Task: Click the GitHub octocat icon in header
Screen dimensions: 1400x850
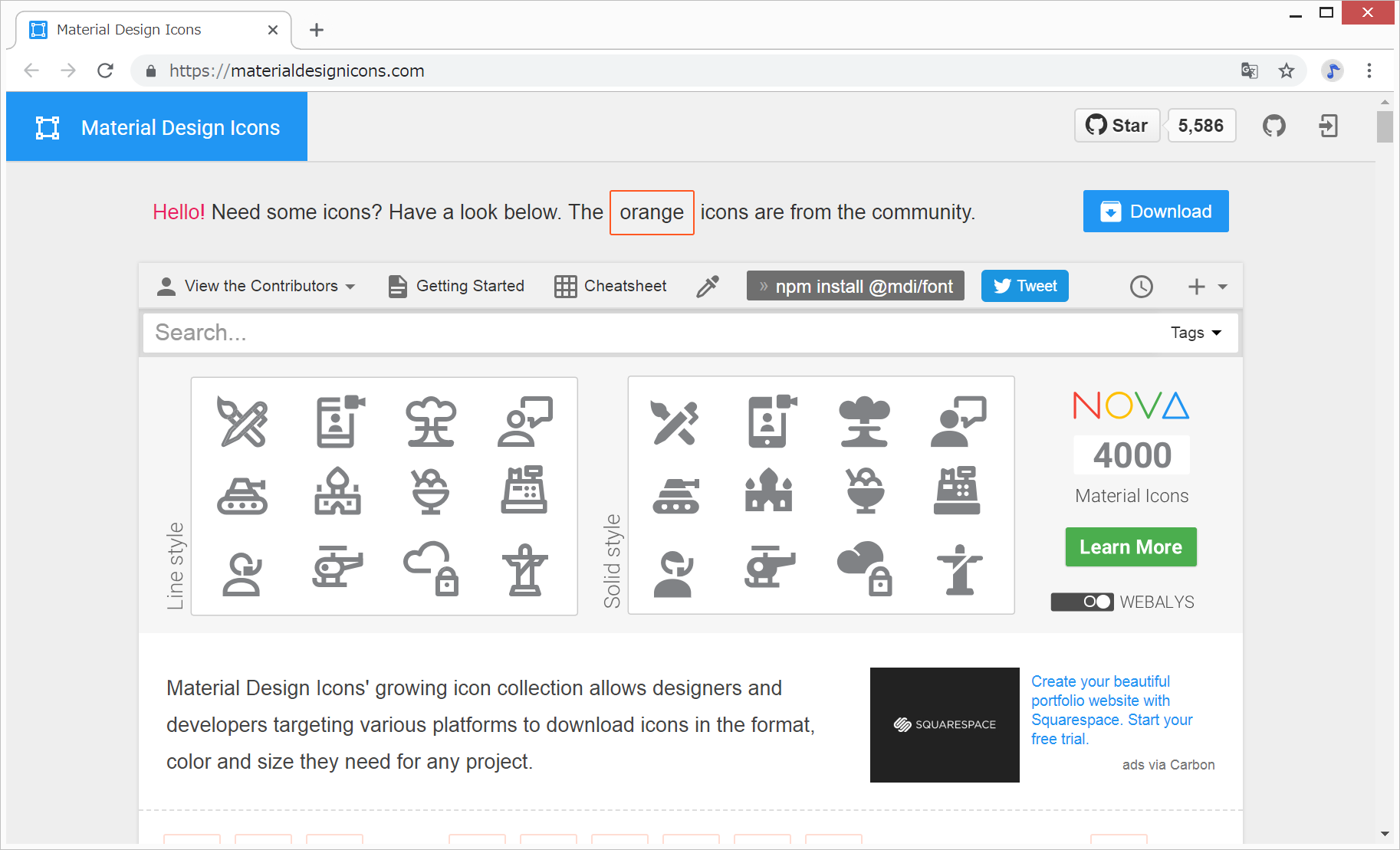Action: tap(1273, 126)
